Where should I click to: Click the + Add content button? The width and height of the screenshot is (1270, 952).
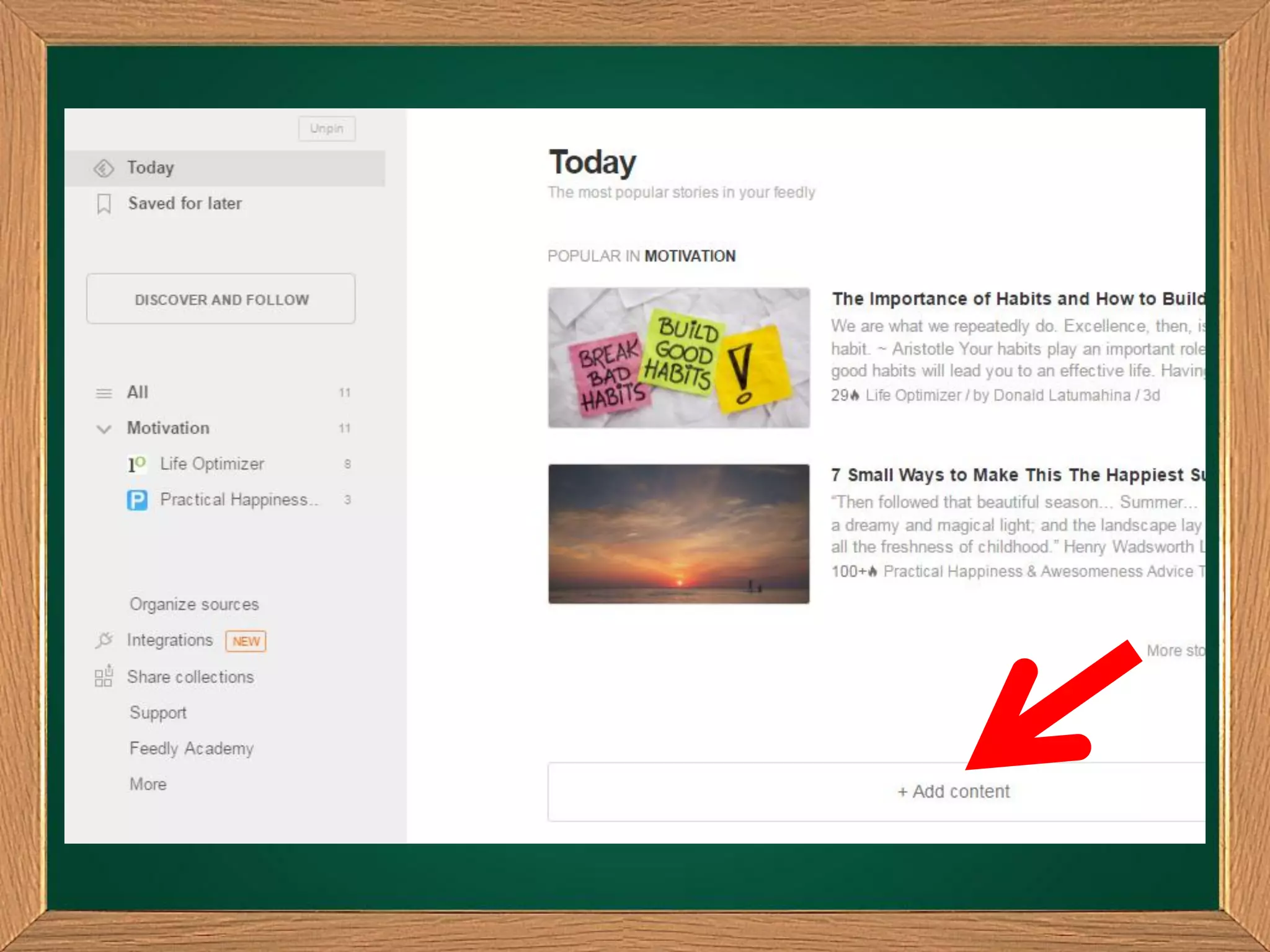pos(952,791)
